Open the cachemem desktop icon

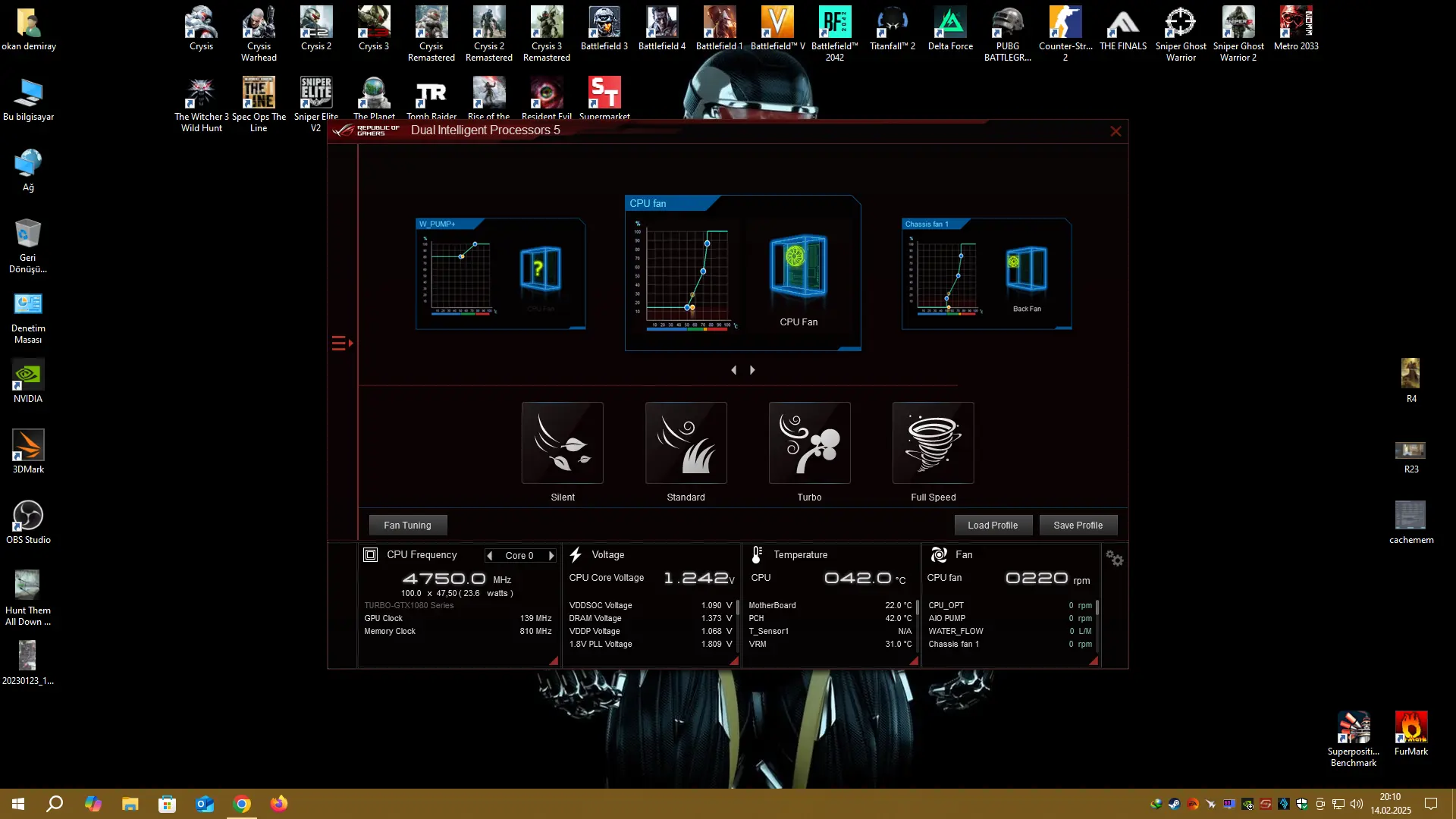click(x=1411, y=522)
